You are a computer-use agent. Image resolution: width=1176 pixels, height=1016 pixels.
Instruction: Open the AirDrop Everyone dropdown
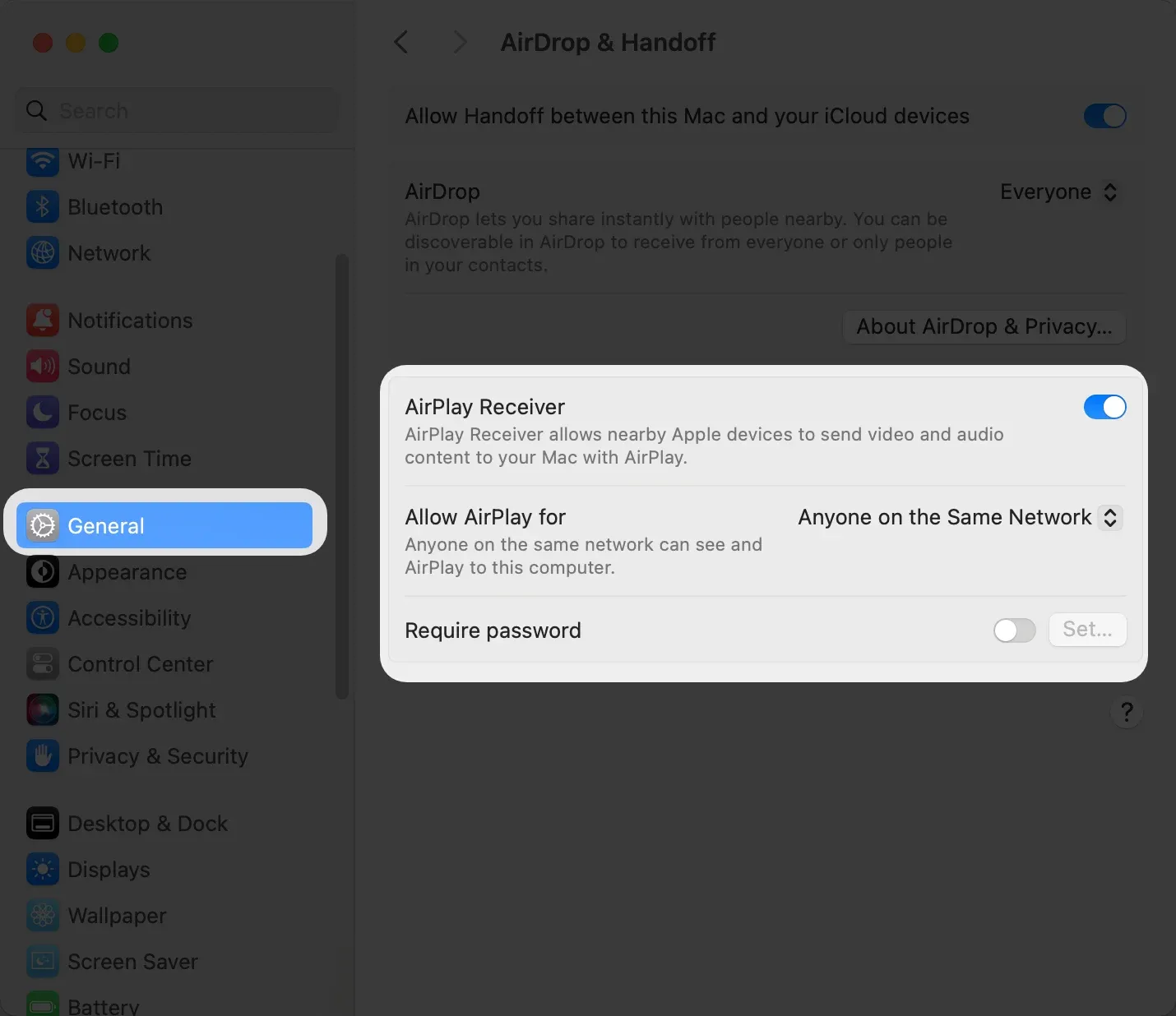coord(1059,192)
